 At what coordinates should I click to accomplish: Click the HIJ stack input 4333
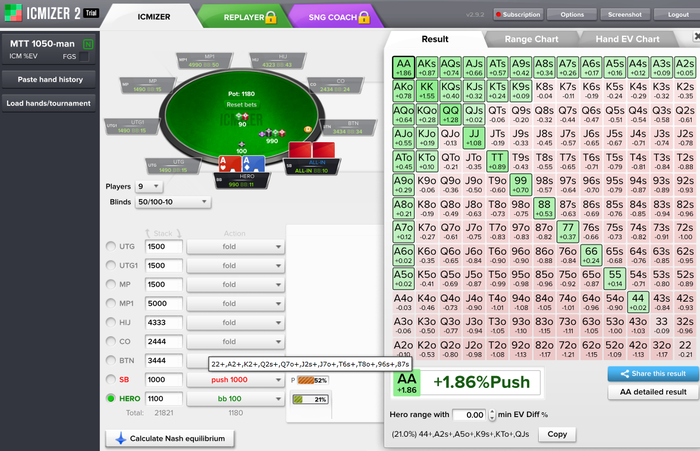pyautogui.click(x=164, y=322)
